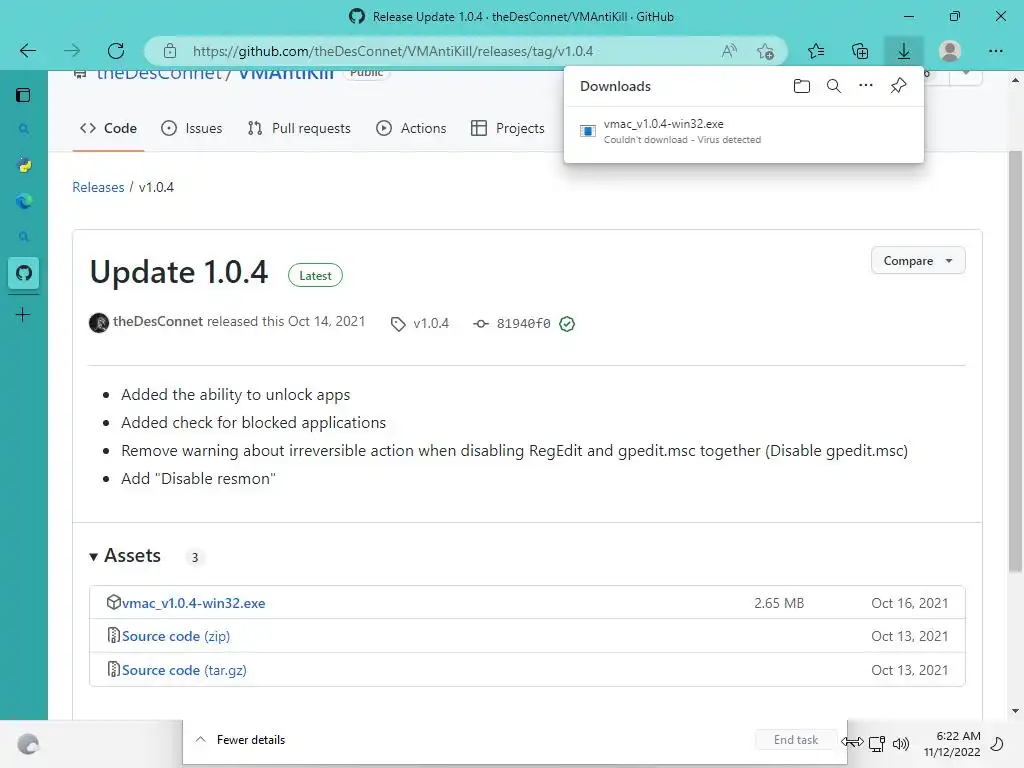Open the Compare dropdown
The image size is (1024, 768).
[918, 261]
